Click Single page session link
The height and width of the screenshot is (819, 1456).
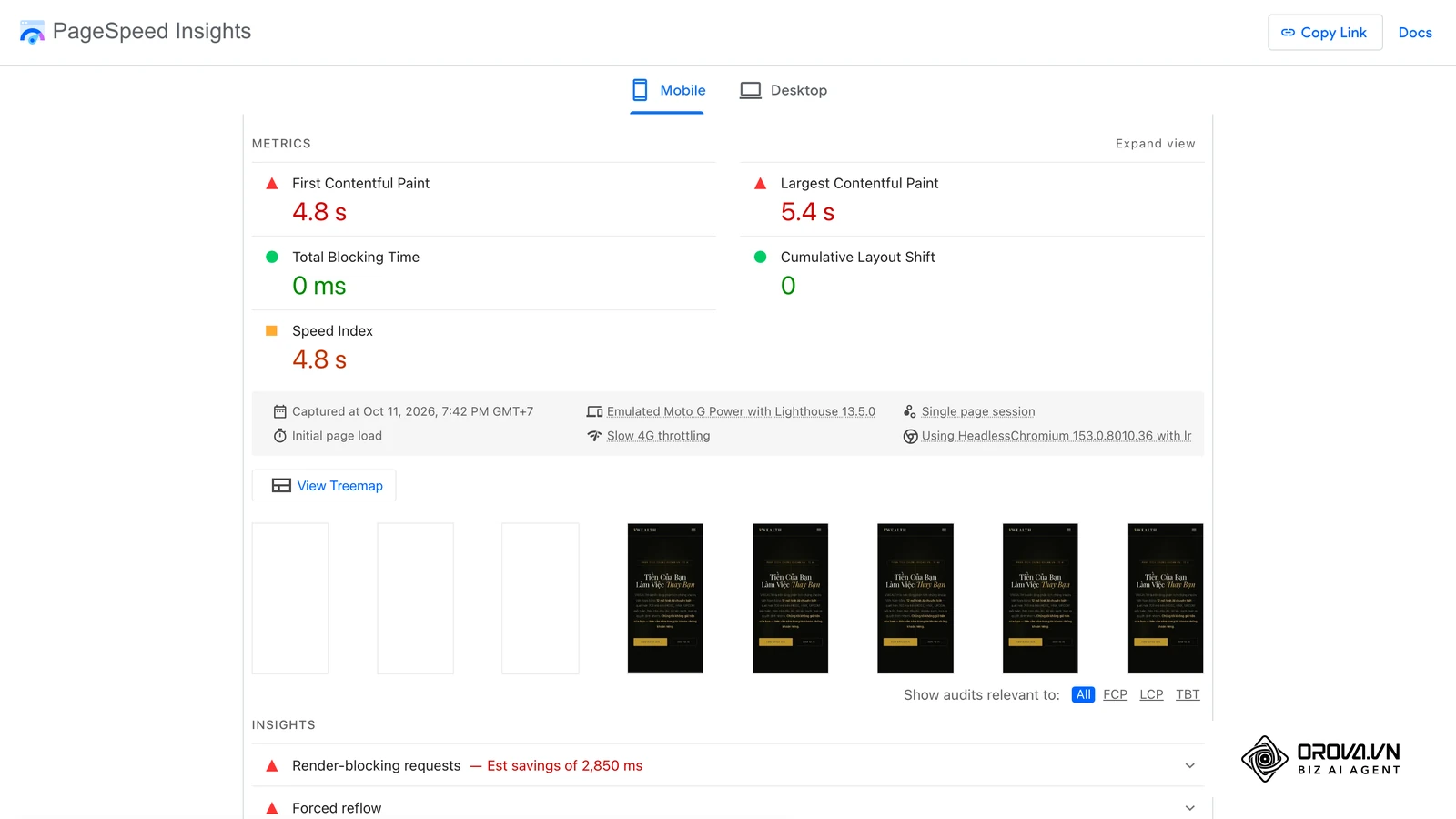[x=978, y=411]
